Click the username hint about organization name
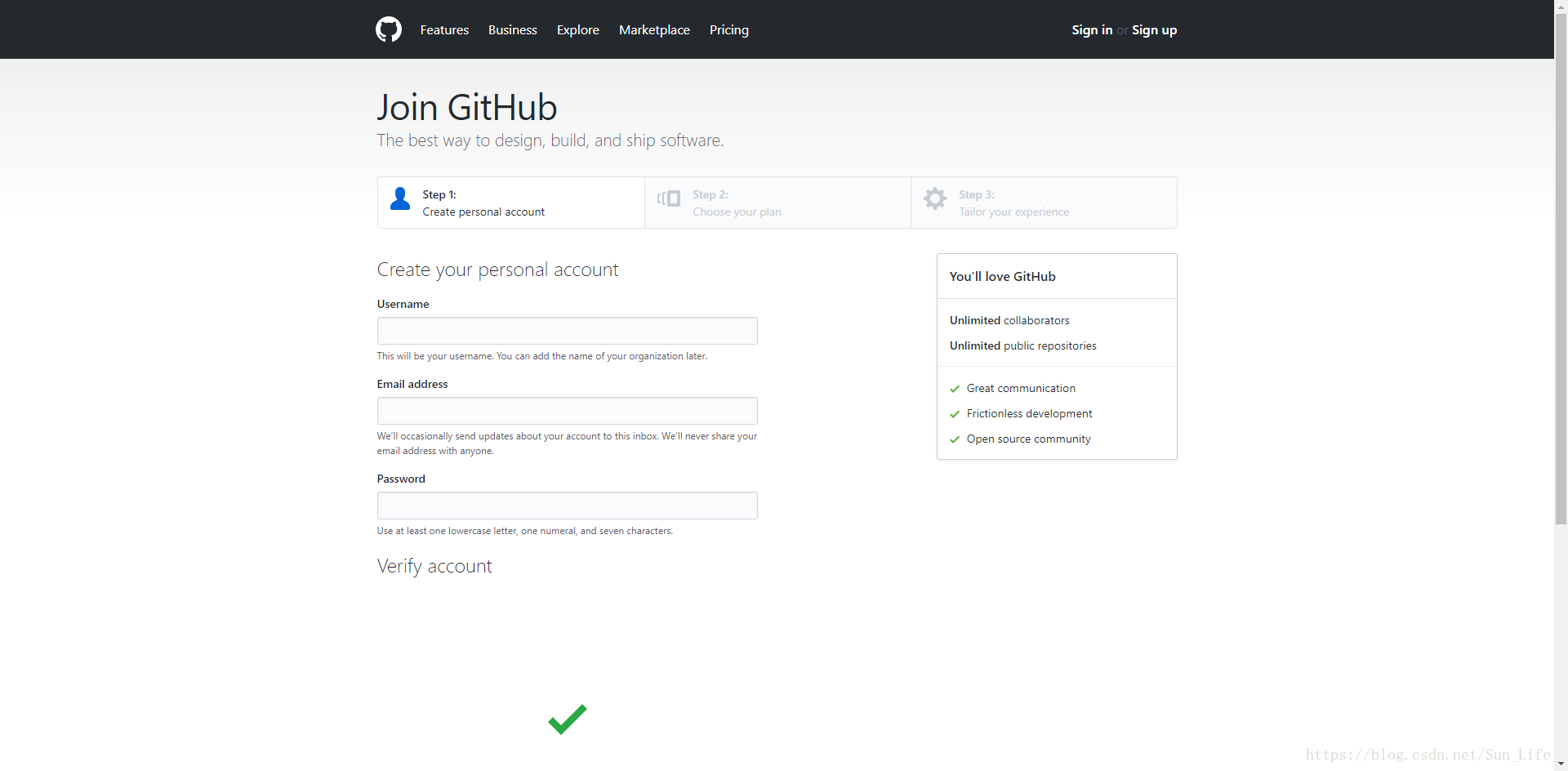Image resolution: width=1568 pixels, height=771 pixels. 542,356
